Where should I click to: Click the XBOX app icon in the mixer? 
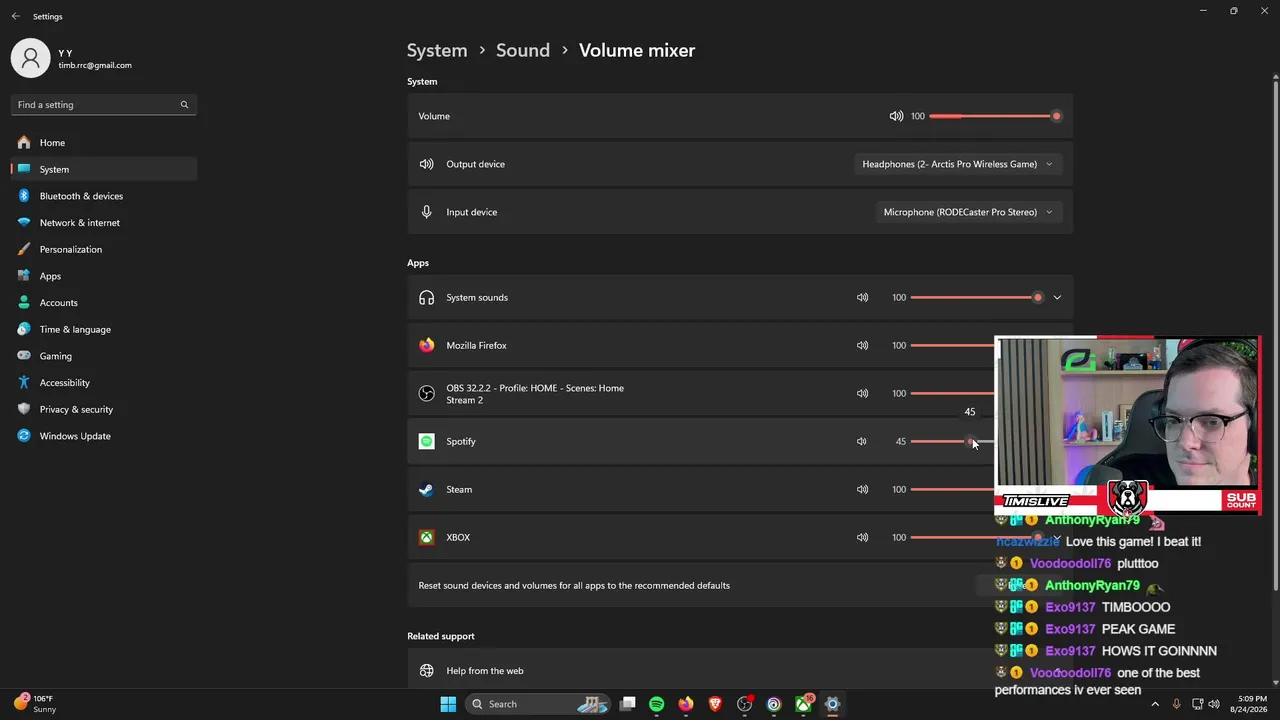point(427,537)
